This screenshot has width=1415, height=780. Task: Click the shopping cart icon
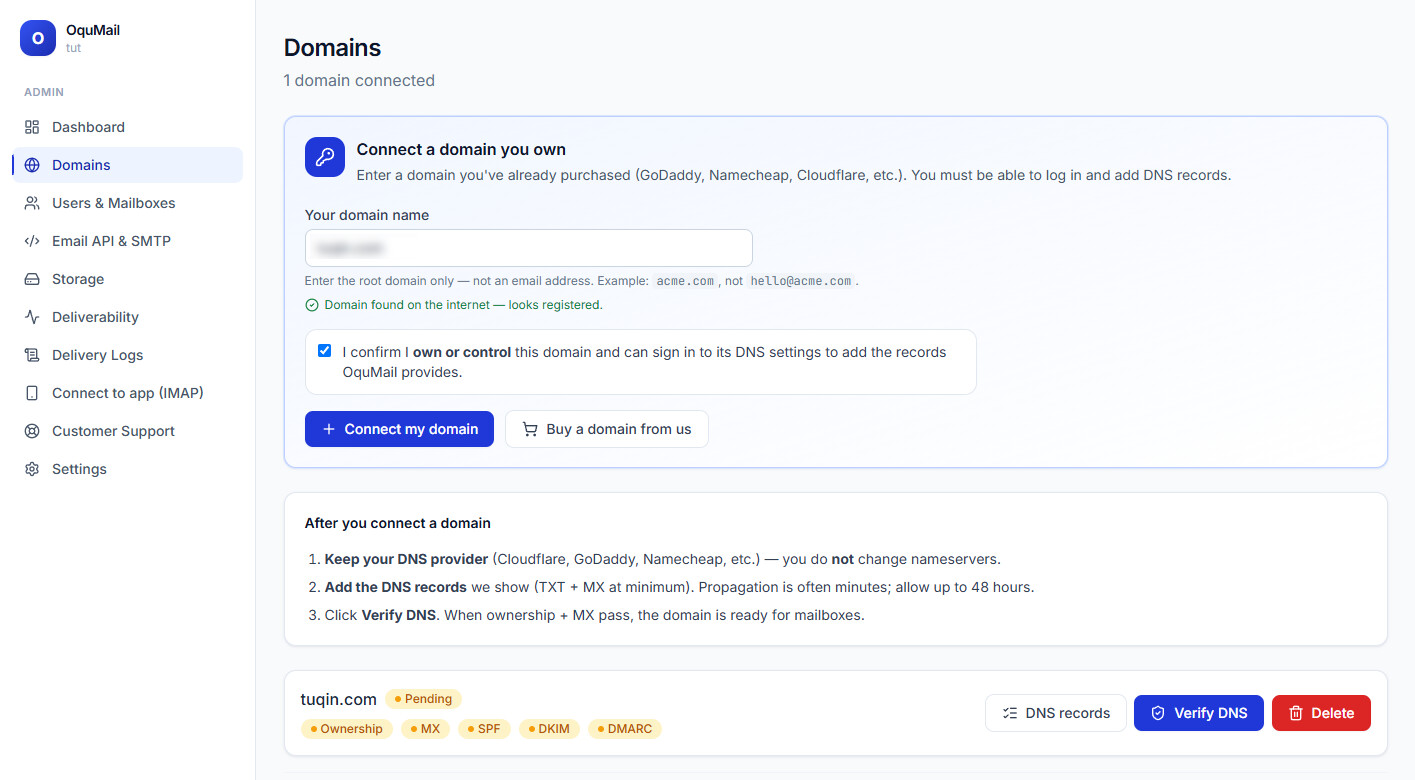click(530, 429)
